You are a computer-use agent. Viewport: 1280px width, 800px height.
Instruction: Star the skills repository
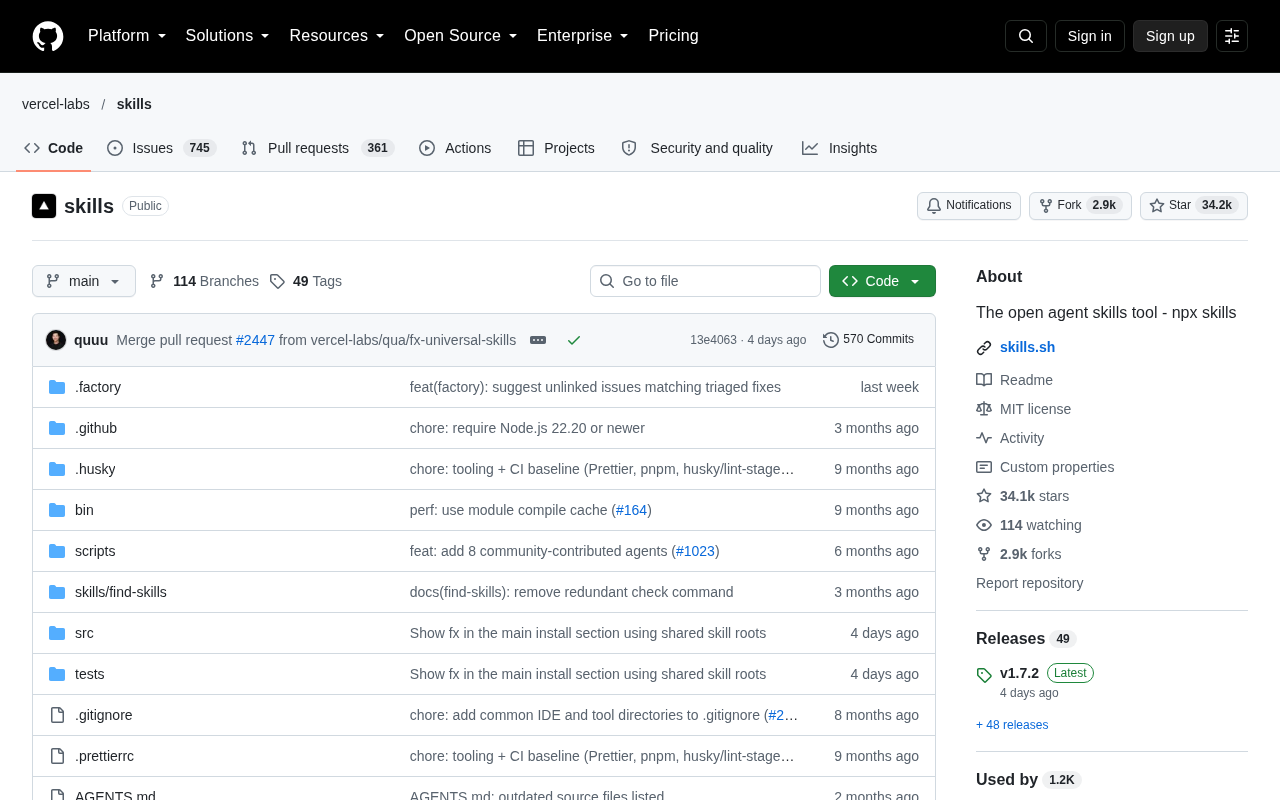click(x=1194, y=206)
